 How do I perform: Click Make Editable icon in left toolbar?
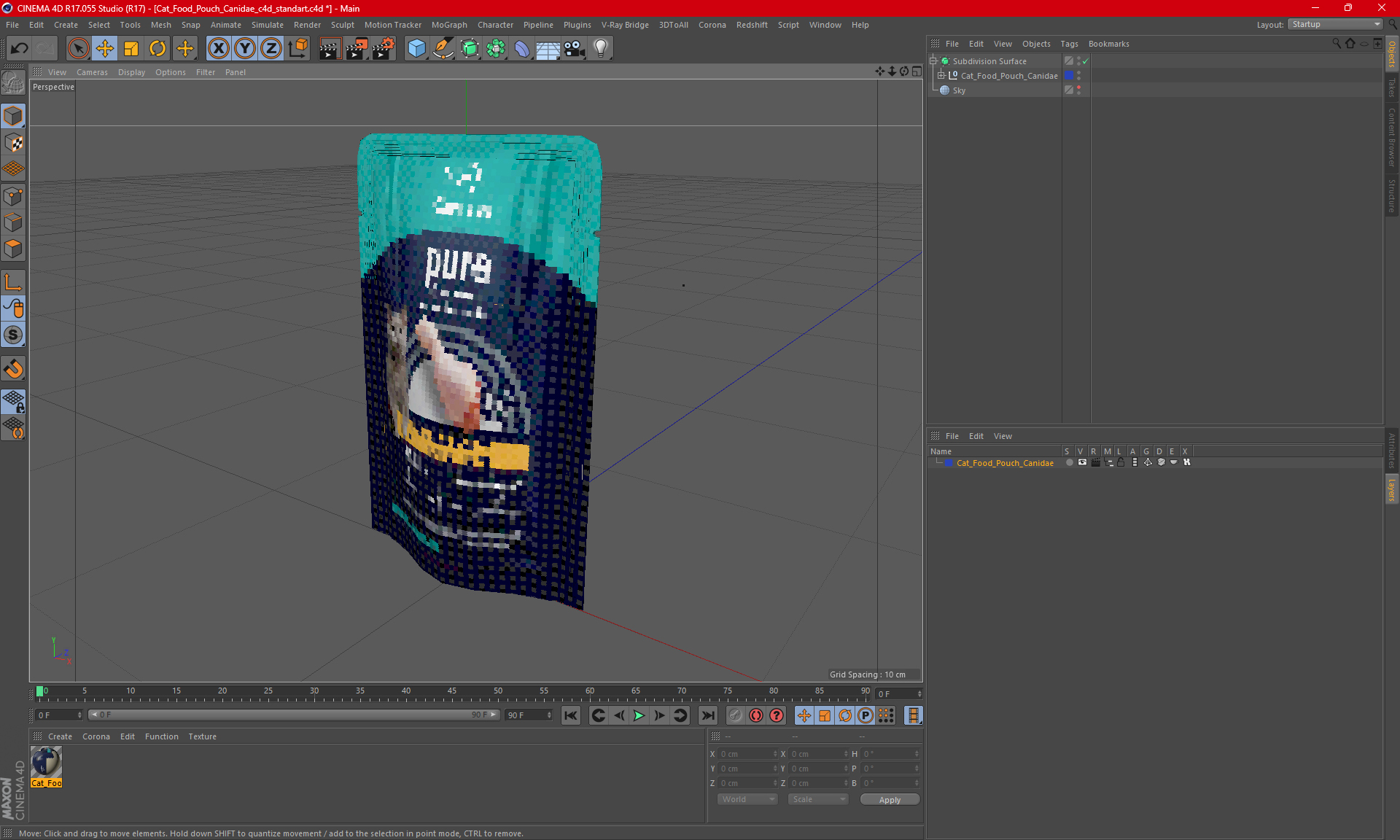point(13,82)
